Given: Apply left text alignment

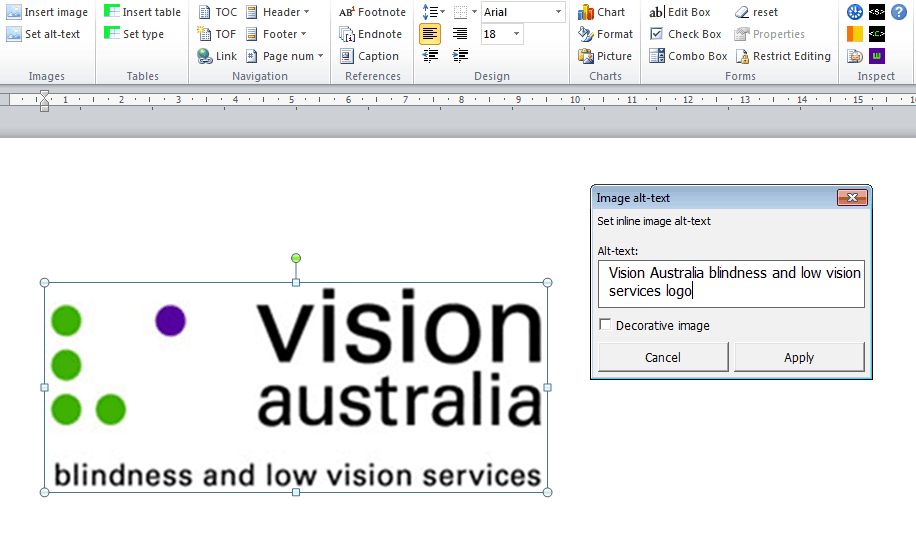Looking at the screenshot, I should tap(430, 34).
